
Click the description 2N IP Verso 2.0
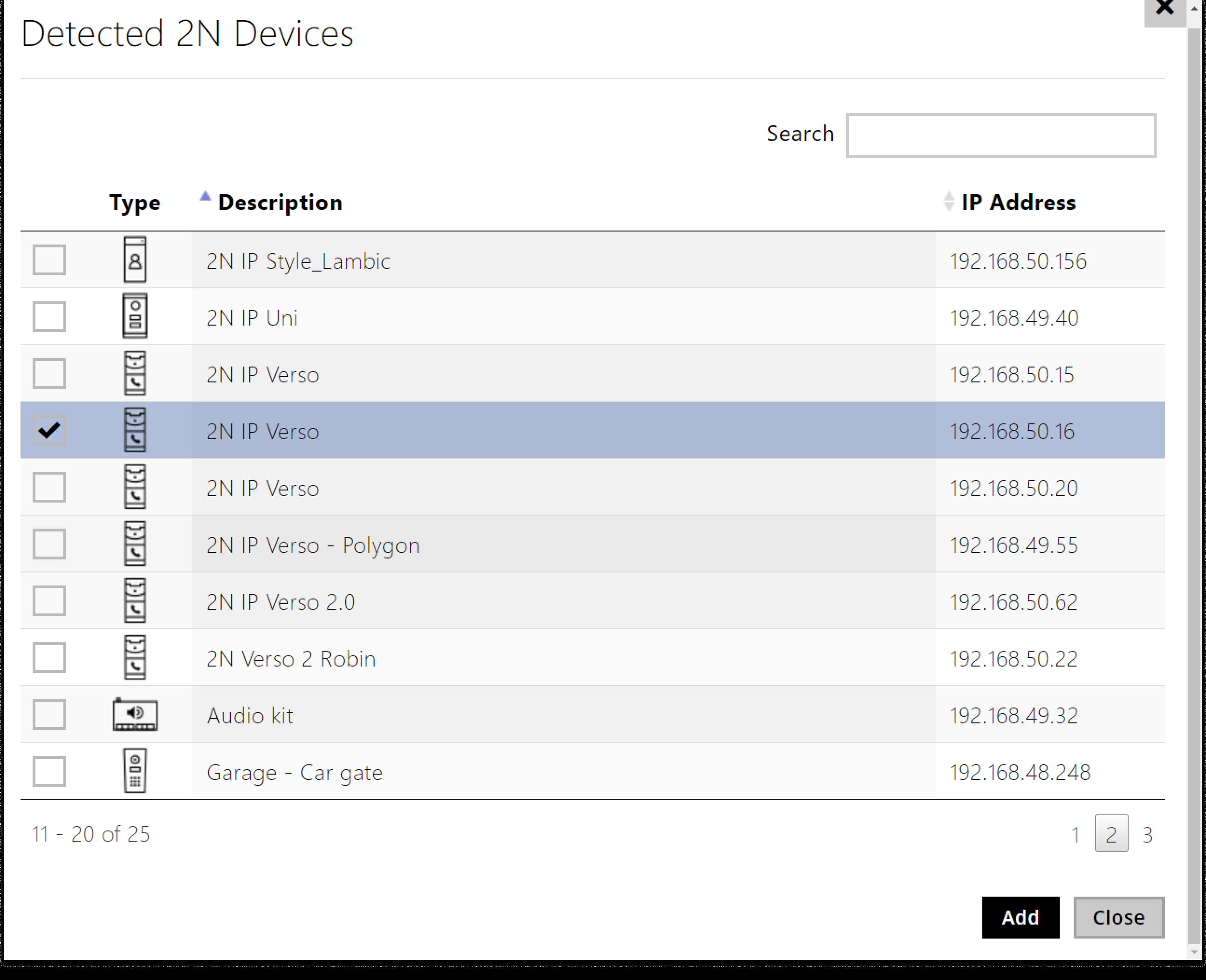point(281,602)
